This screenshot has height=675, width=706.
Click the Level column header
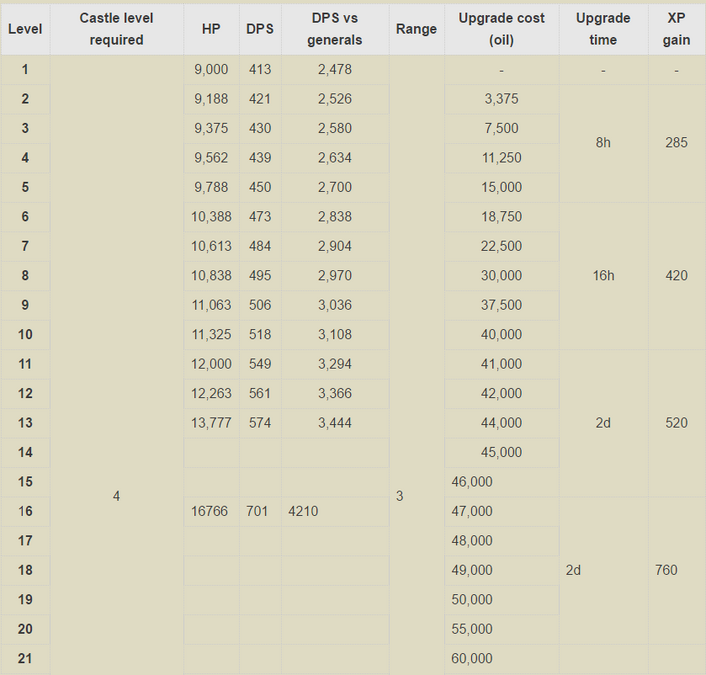tap(25, 29)
